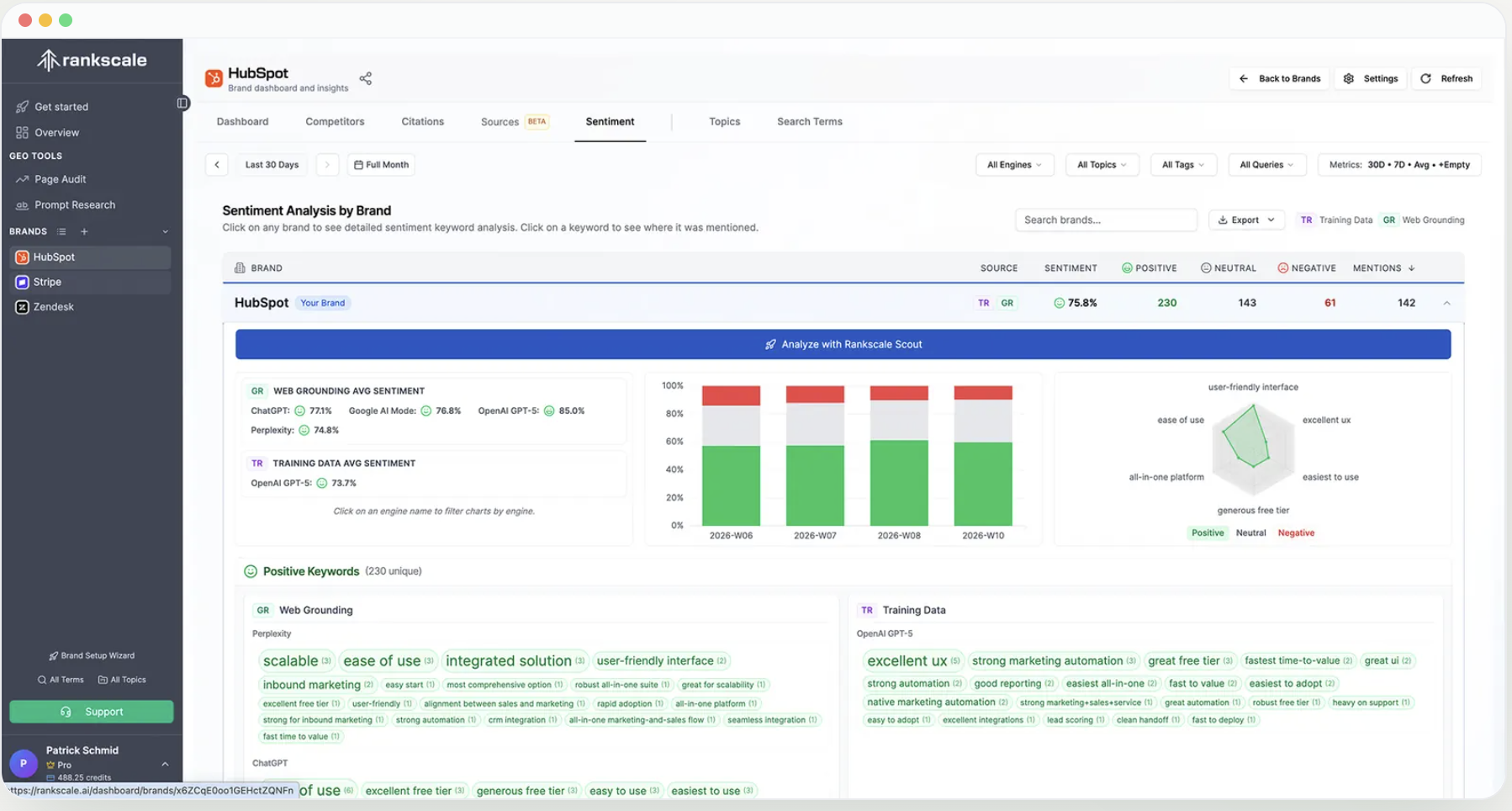Go to the next date period arrow
This screenshot has width=1512, height=811.
click(327, 165)
